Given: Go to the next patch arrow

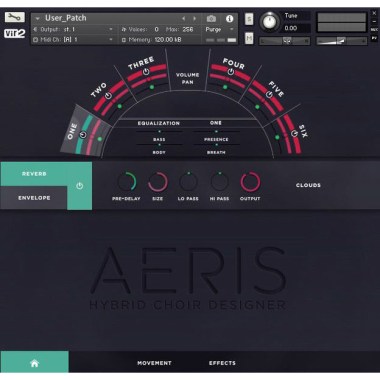Looking at the screenshot, I should (195, 19).
